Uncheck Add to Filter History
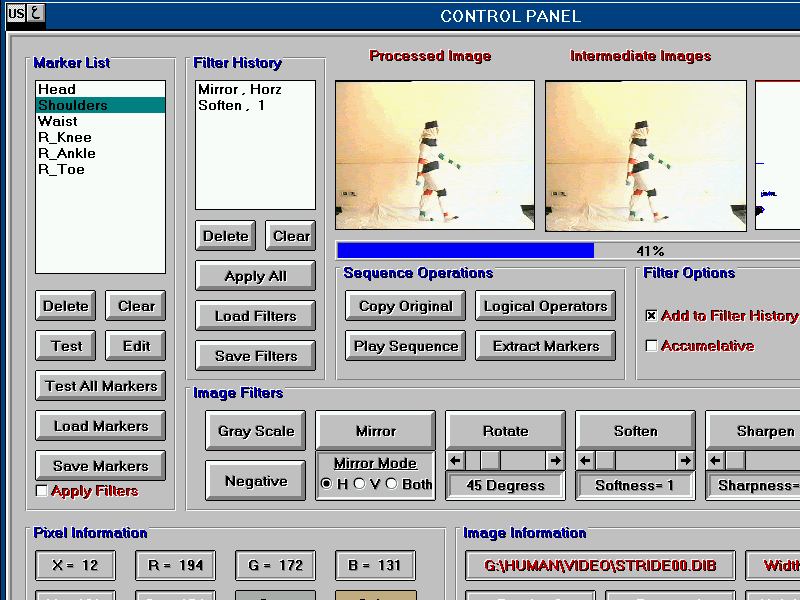The image size is (800, 600). coord(651,316)
